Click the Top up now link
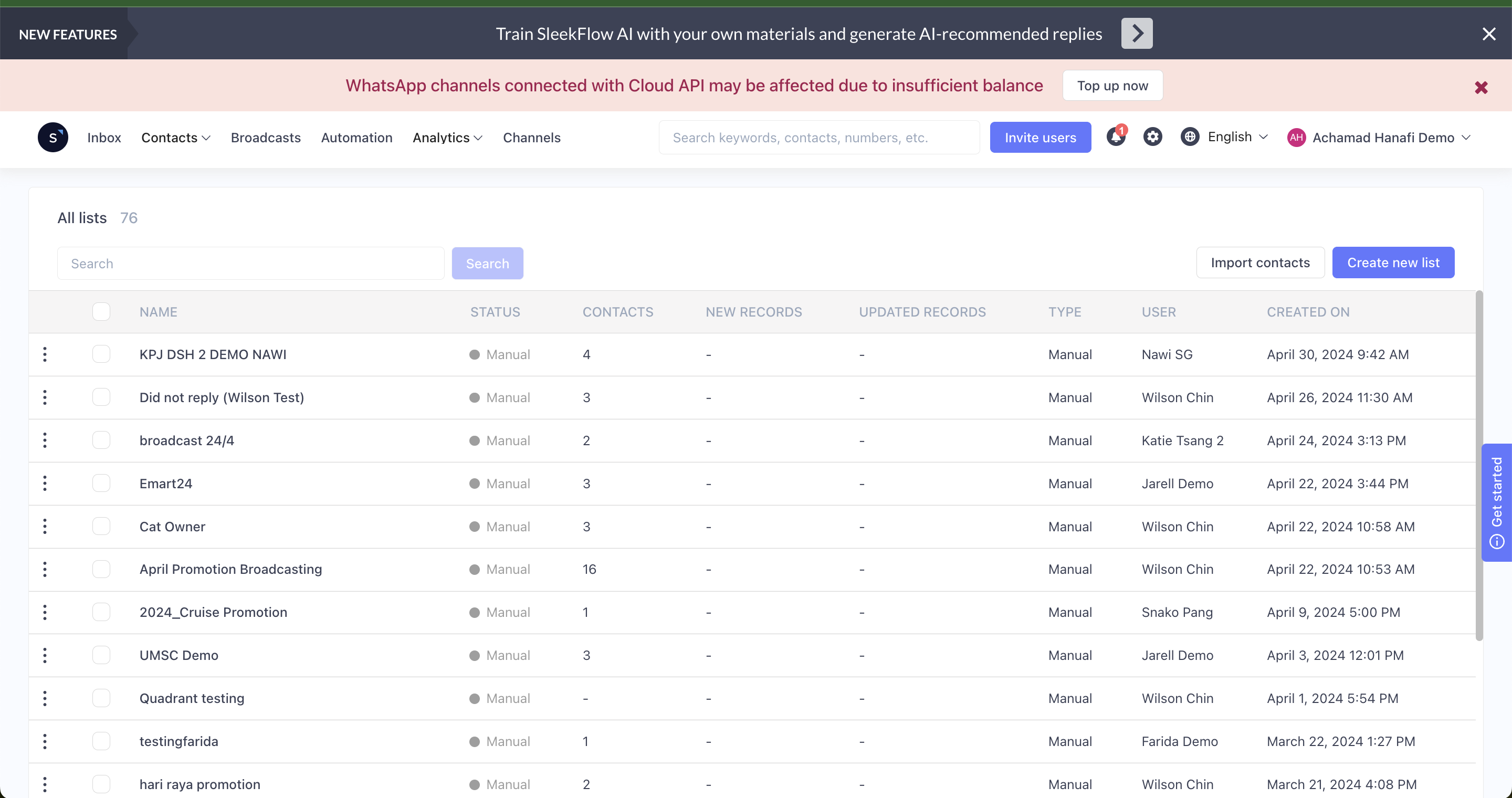The width and height of the screenshot is (1512, 798). [x=1112, y=85]
